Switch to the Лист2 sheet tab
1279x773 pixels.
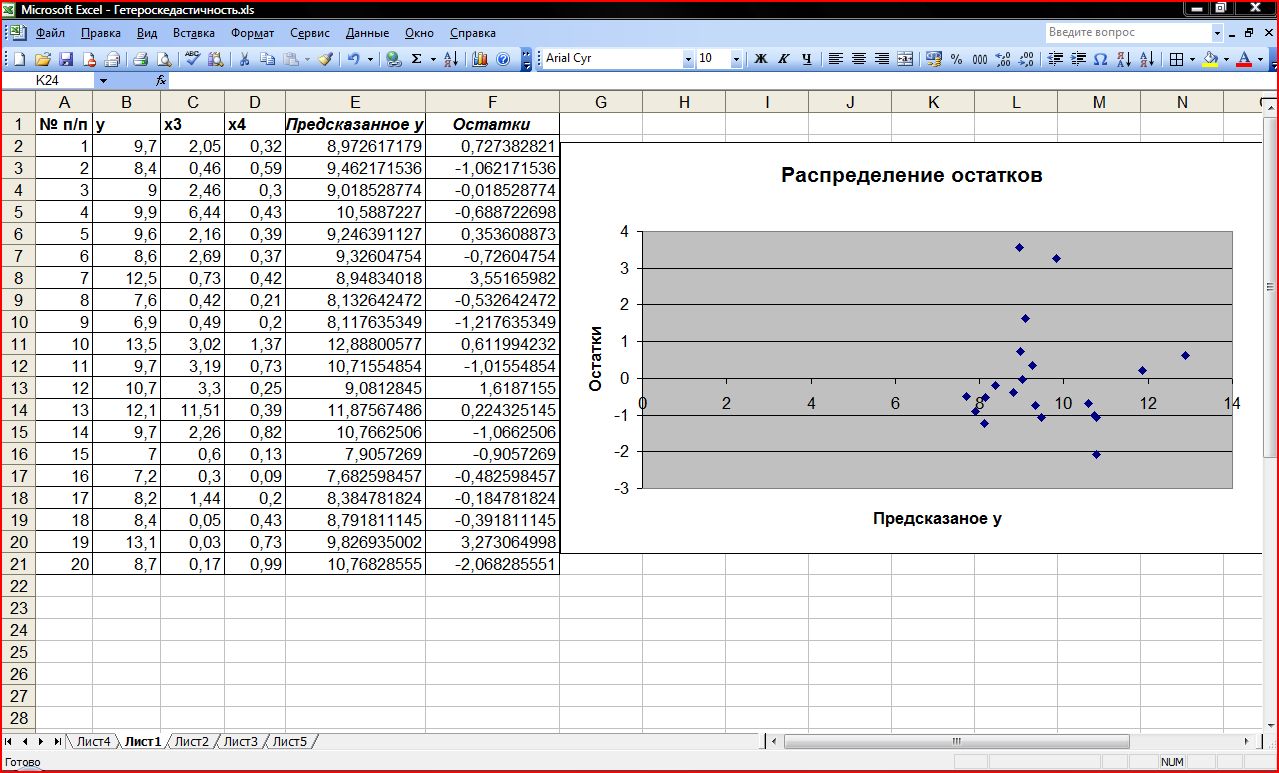click(191, 741)
